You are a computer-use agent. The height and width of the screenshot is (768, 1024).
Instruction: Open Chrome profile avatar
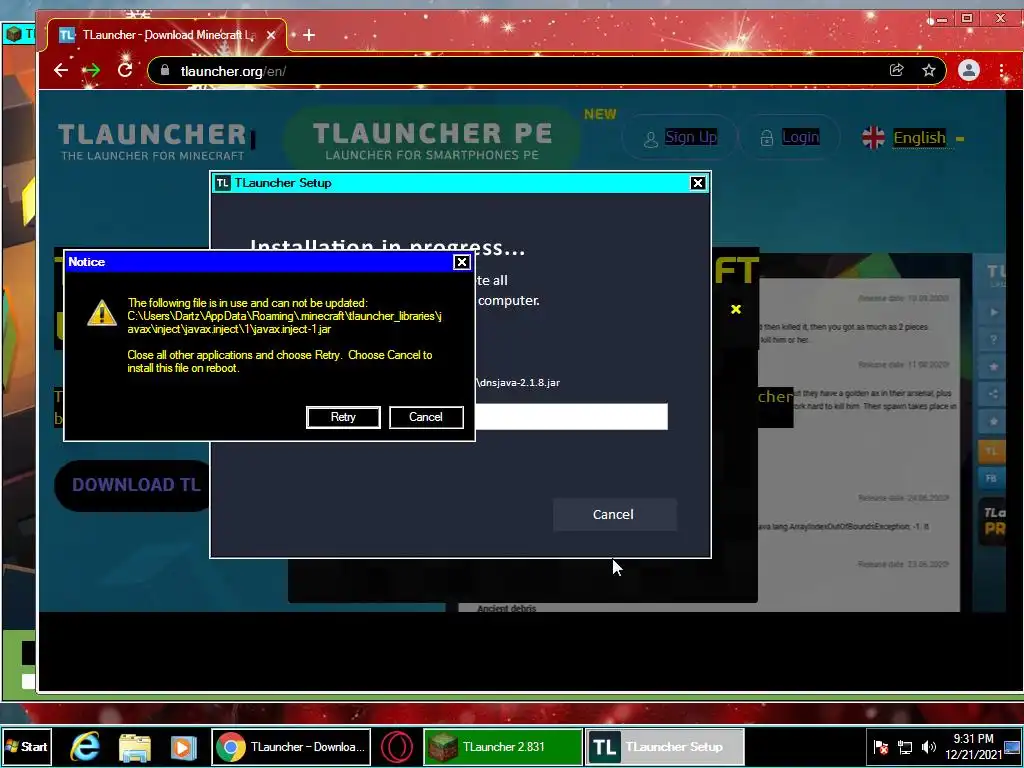[x=968, y=71]
